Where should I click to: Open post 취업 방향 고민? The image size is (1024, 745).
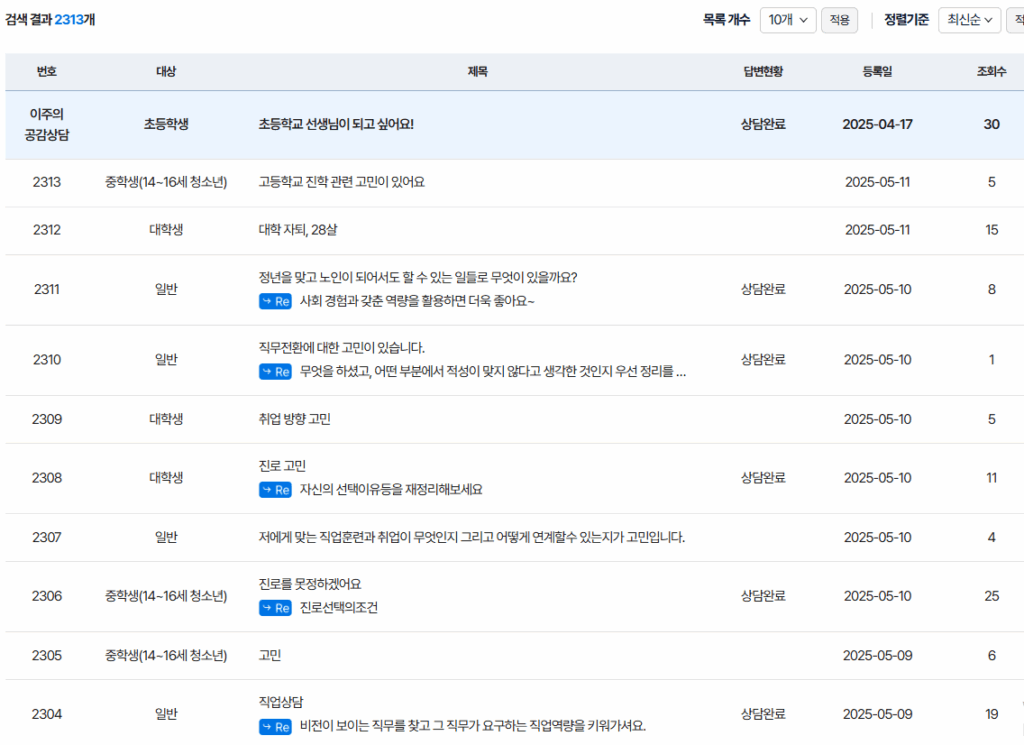point(295,419)
